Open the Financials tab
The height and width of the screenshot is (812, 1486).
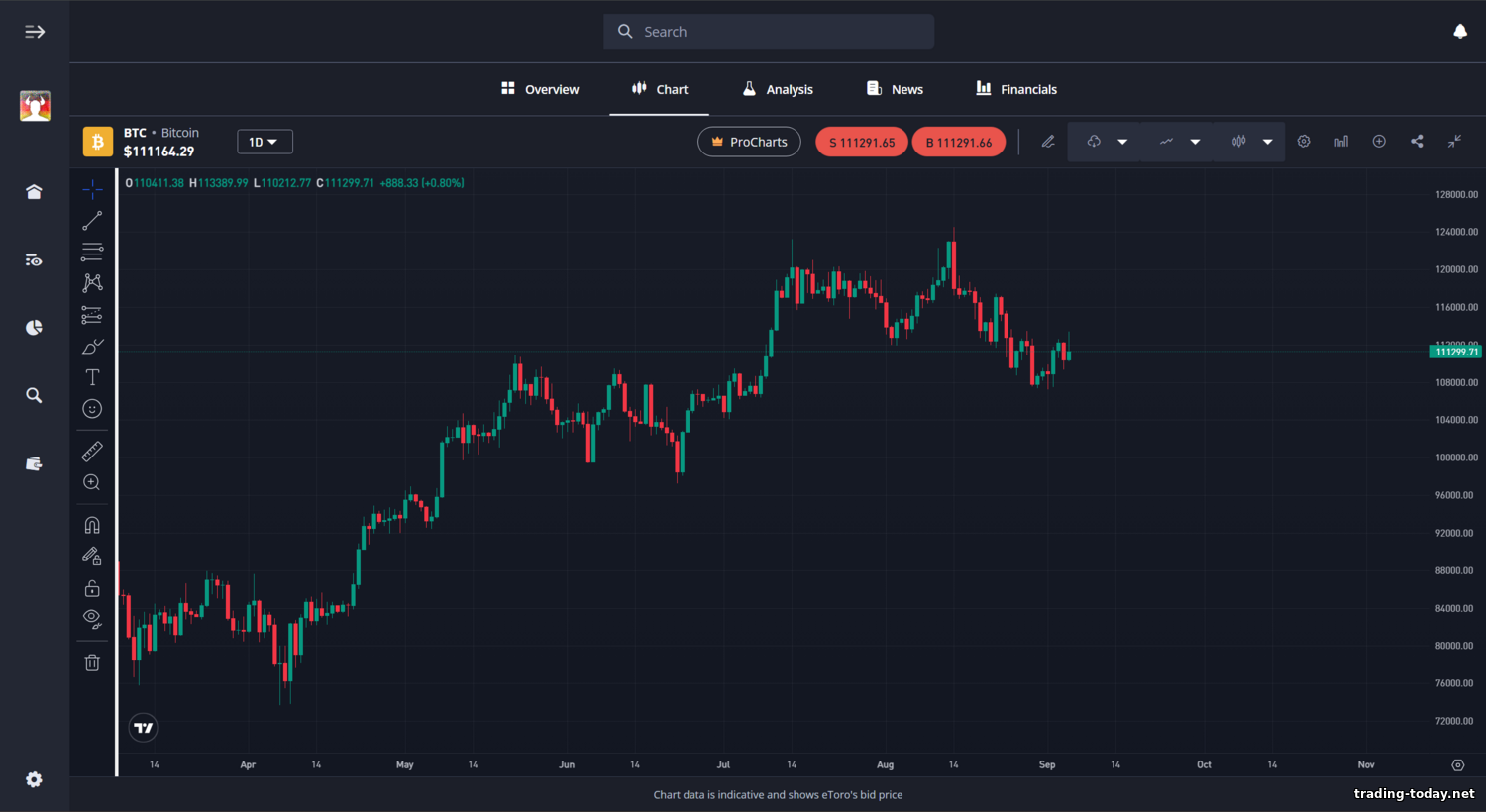pyautogui.click(x=1015, y=89)
